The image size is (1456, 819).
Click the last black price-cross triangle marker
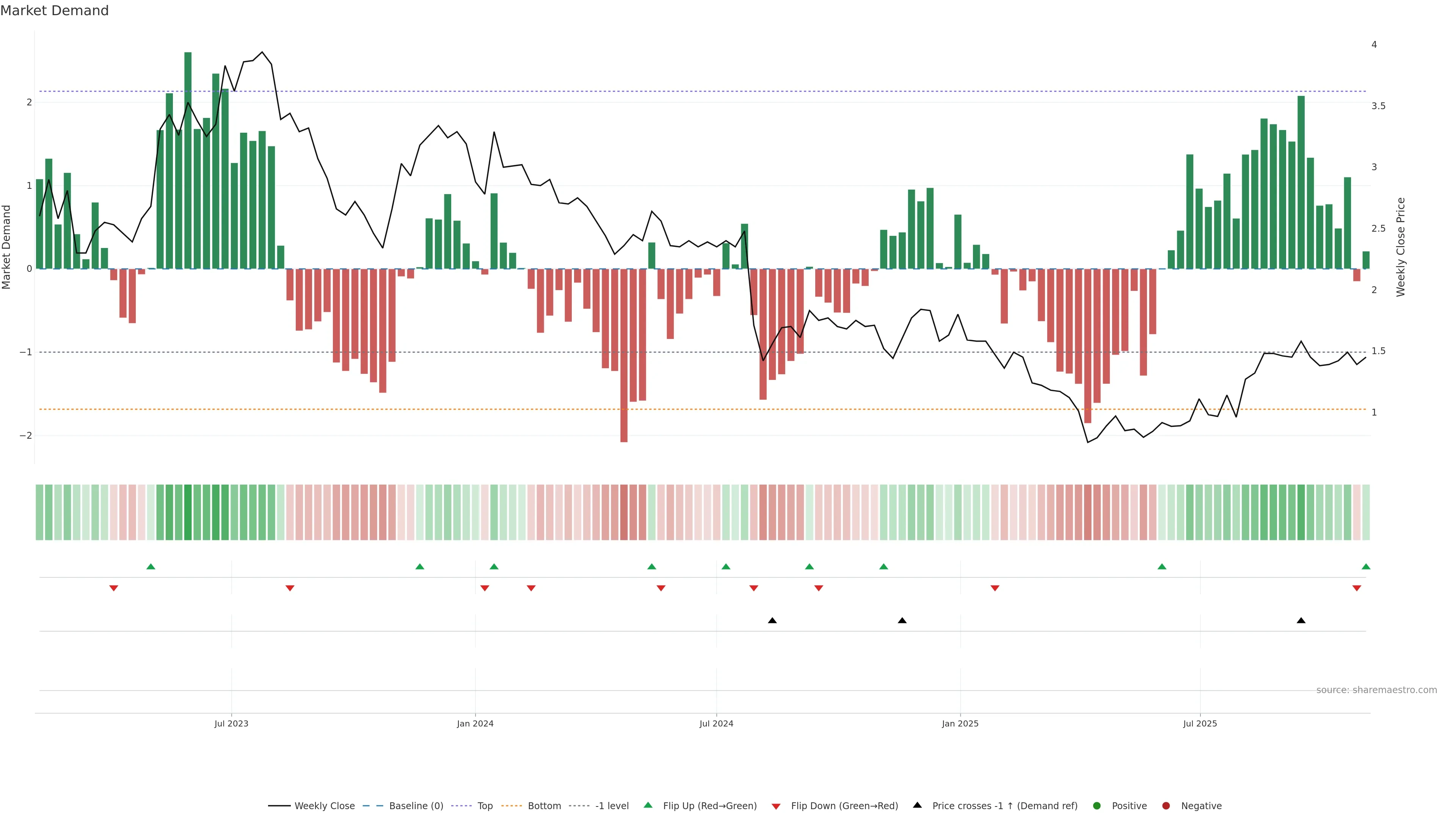[x=1301, y=621]
